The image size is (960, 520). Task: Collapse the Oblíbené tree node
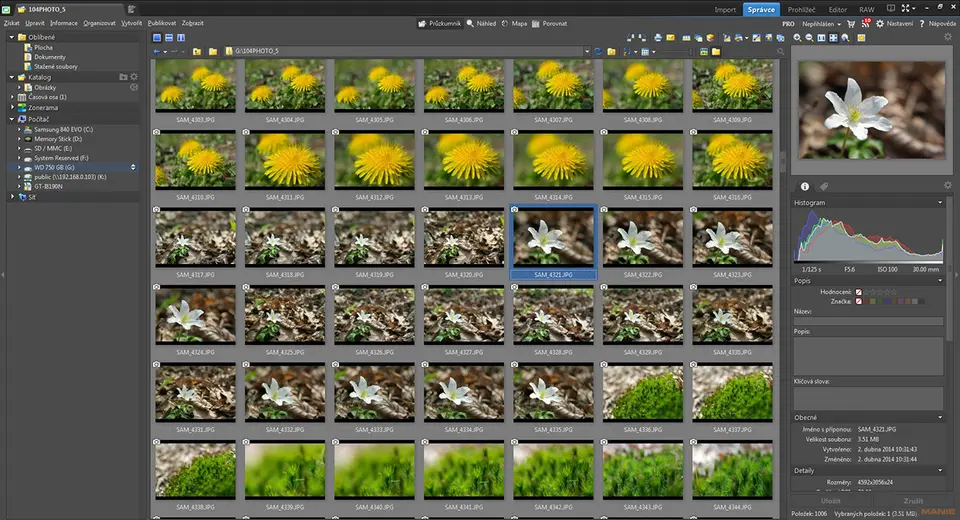click(x=11, y=37)
